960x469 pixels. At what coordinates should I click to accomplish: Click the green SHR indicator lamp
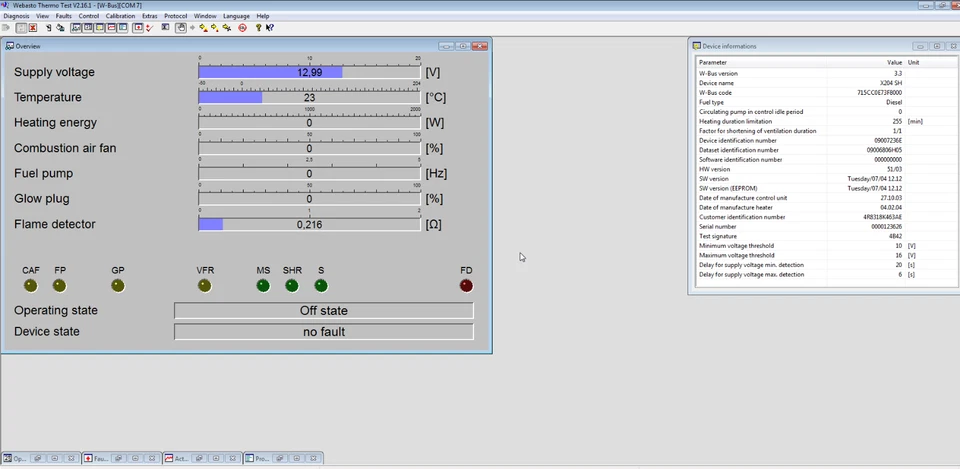pos(292,285)
